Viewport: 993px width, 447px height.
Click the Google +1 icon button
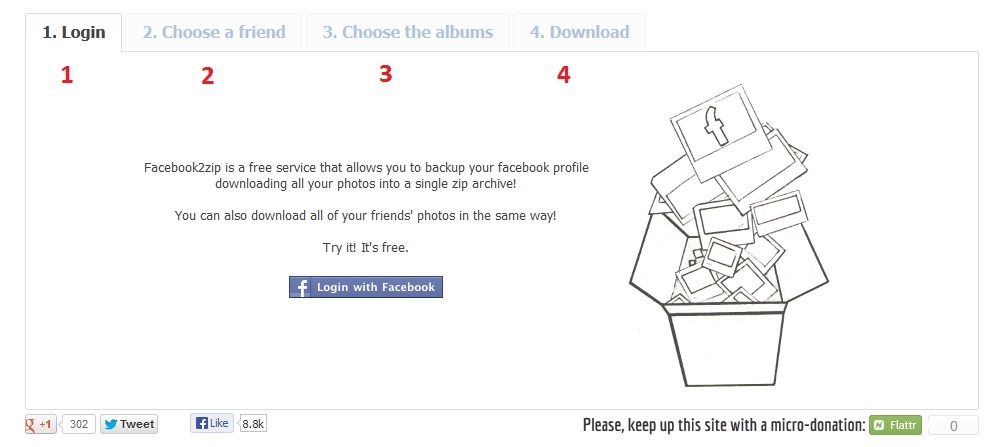41,424
